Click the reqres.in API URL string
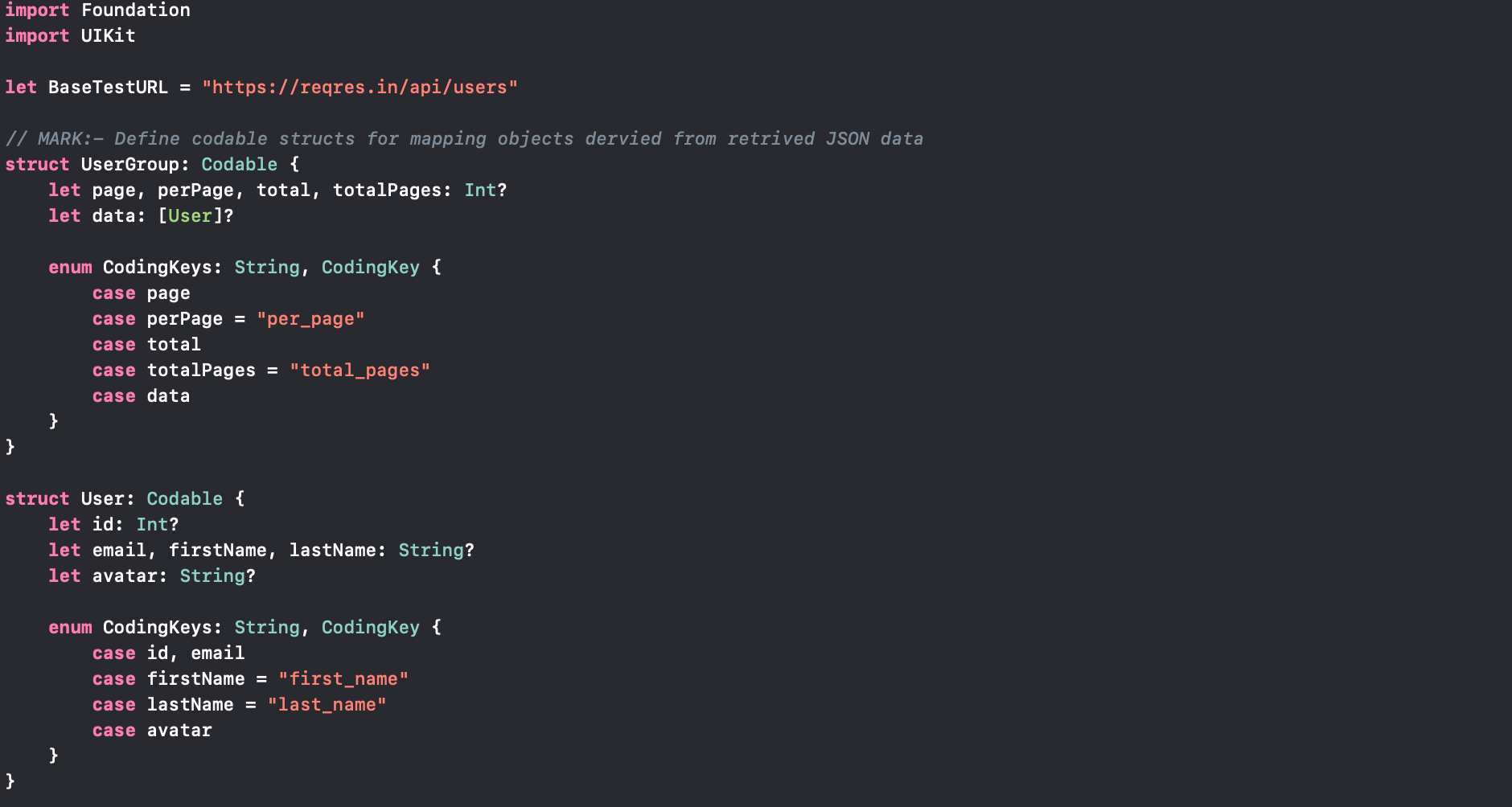The image size is (1512, 807). click(x=360, y=87)
